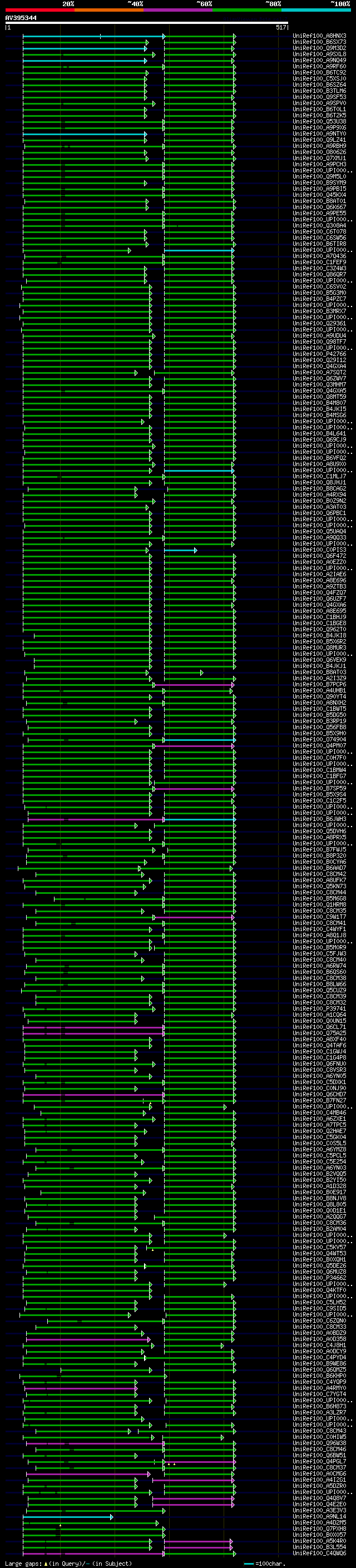Image resolution: width=356 pixels, height=1568 pixels.
Task: Open hit UniRef100_A4UHB1
Action: coord(319,691)
